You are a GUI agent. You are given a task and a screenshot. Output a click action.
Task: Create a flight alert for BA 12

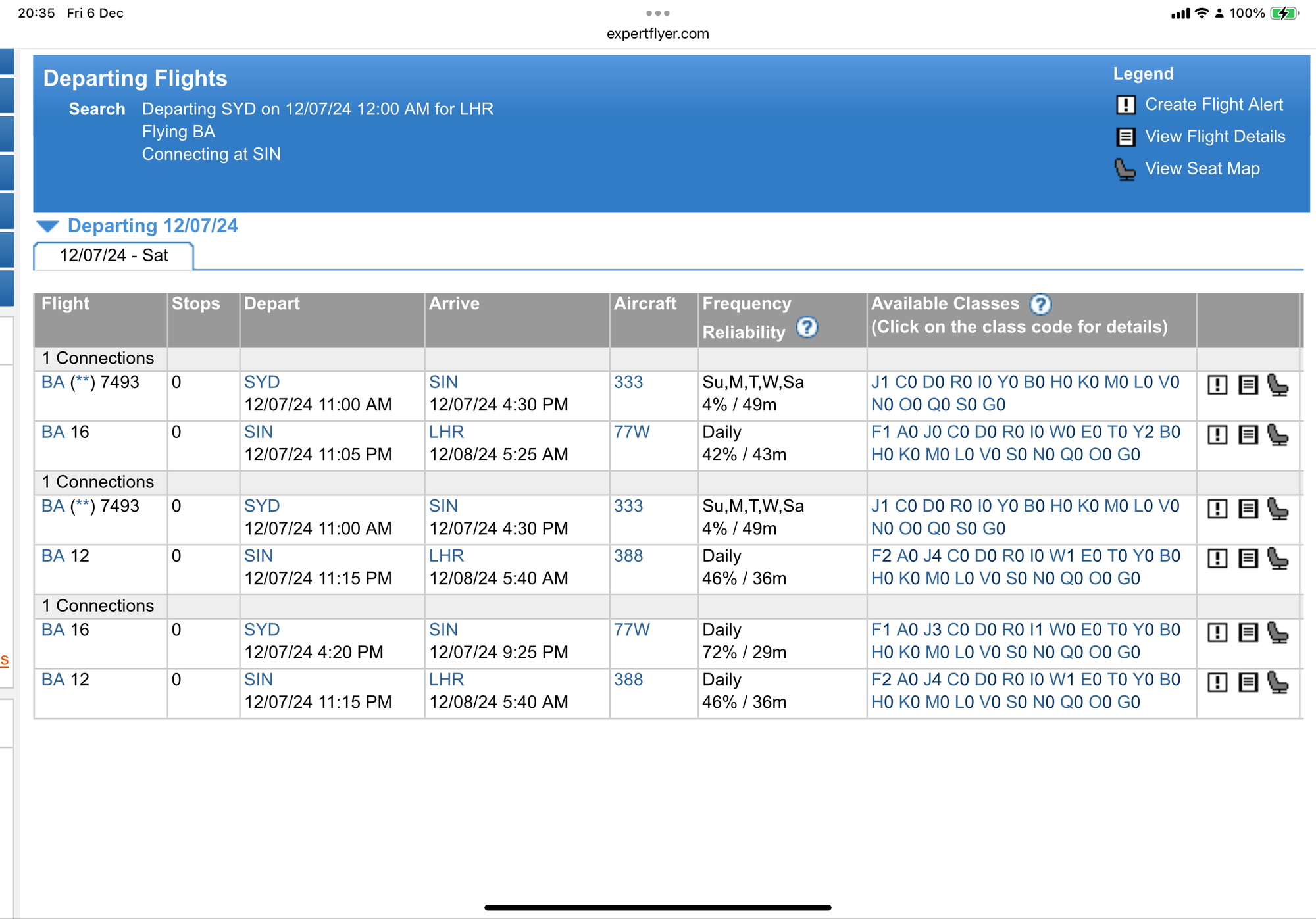pyautogui.click(x=1217, y=559)
